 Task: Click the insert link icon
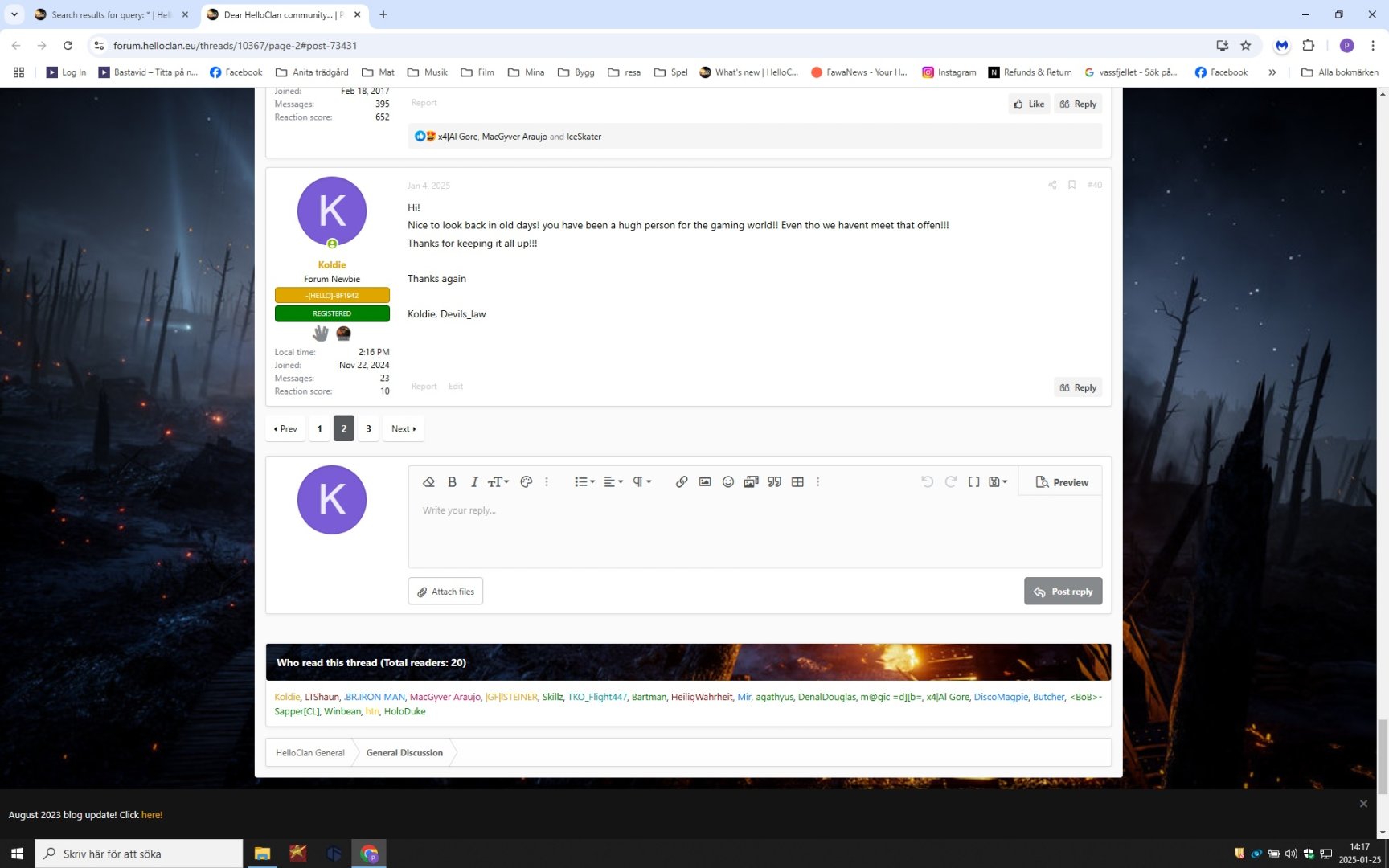click(681, 482)
